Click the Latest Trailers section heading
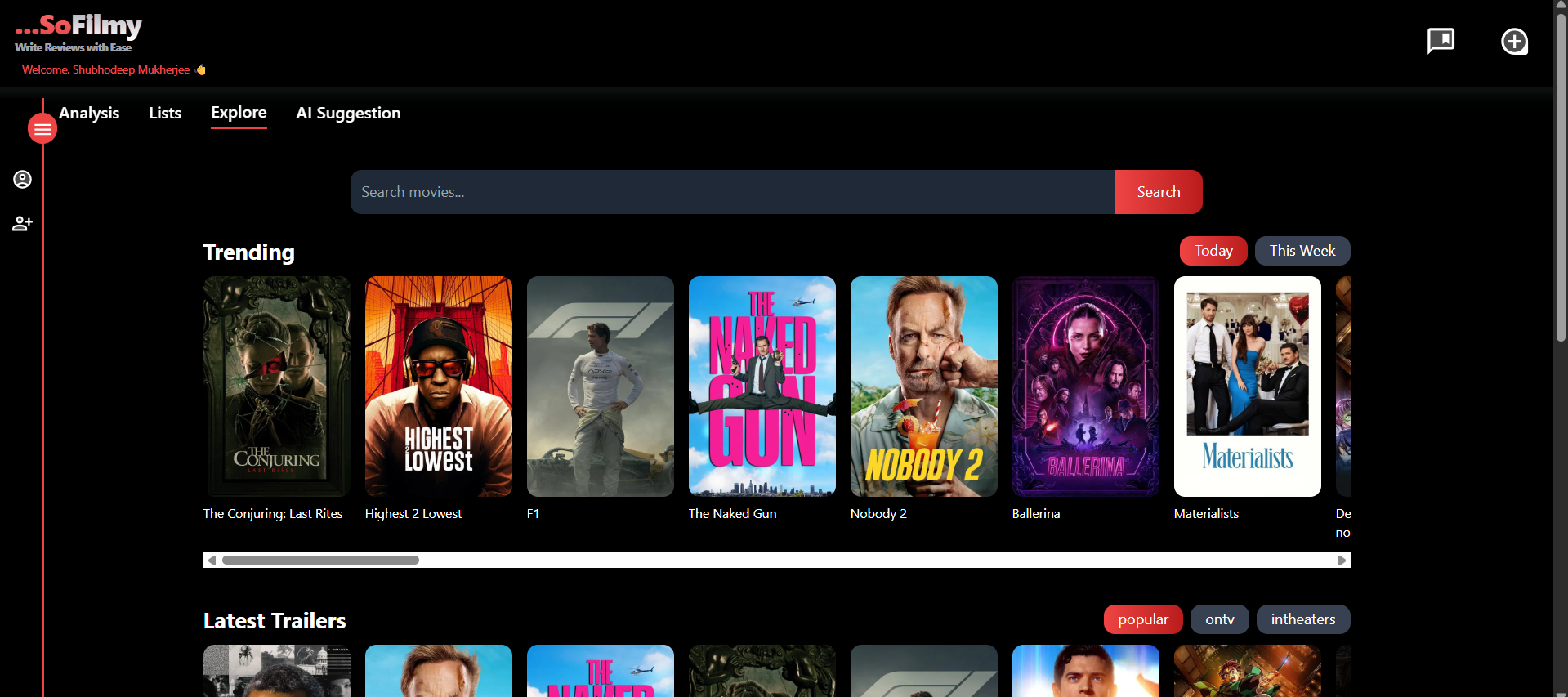The width and height of the screenshot is (1568, 697). tap(275, 621)
